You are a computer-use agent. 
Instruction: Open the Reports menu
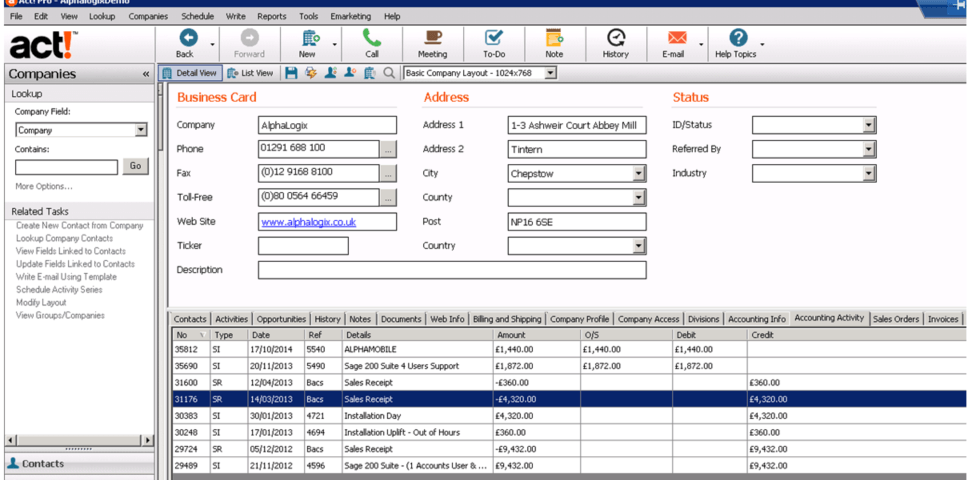coord(272,16)
